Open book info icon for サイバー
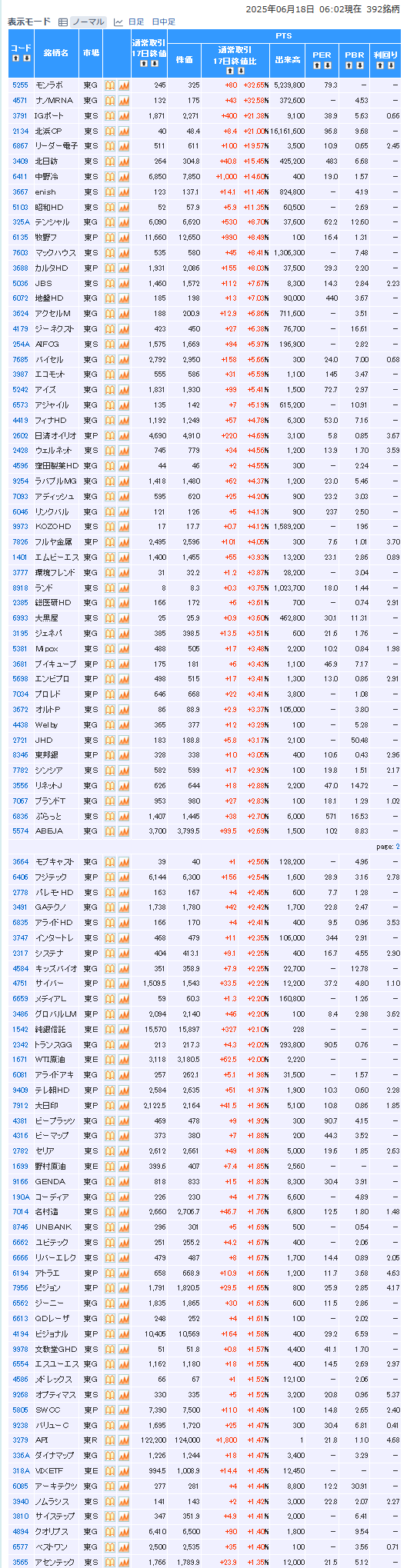The image size is (407, 1568). tap(110, 984)
